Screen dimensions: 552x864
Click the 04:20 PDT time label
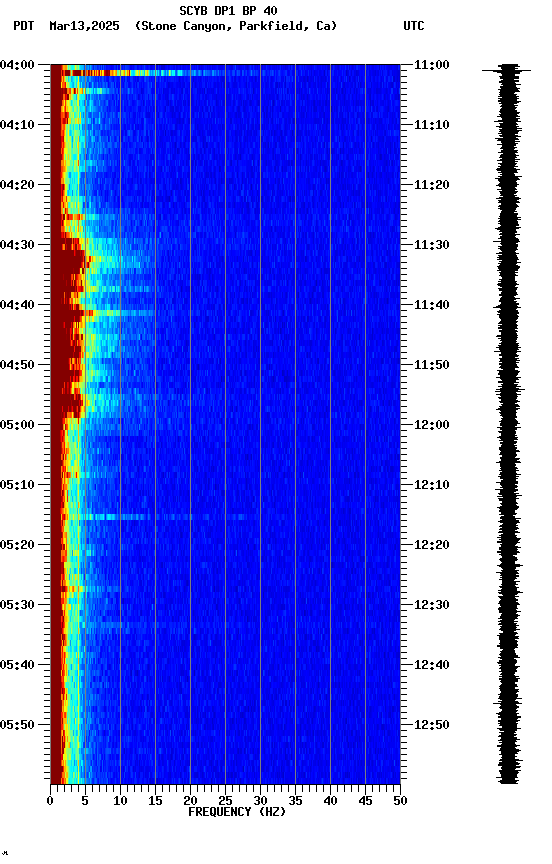point(17,185)
